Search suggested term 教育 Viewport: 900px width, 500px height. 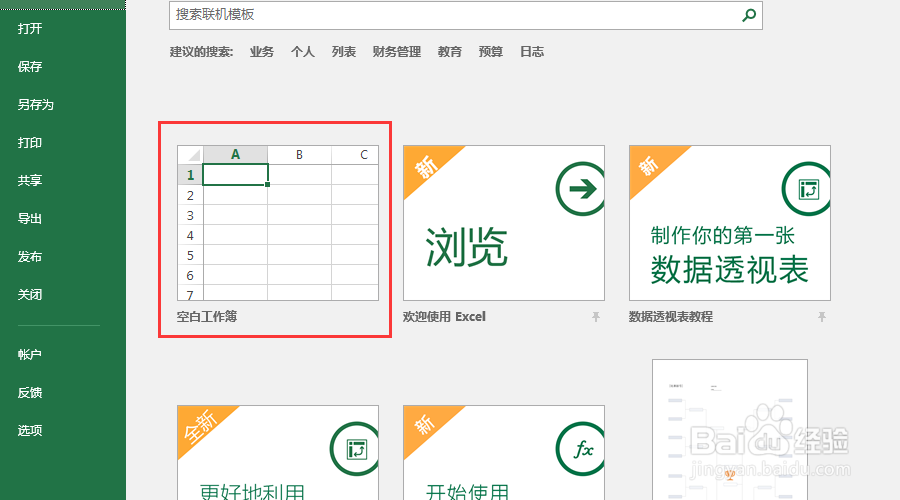coord(449,52)
